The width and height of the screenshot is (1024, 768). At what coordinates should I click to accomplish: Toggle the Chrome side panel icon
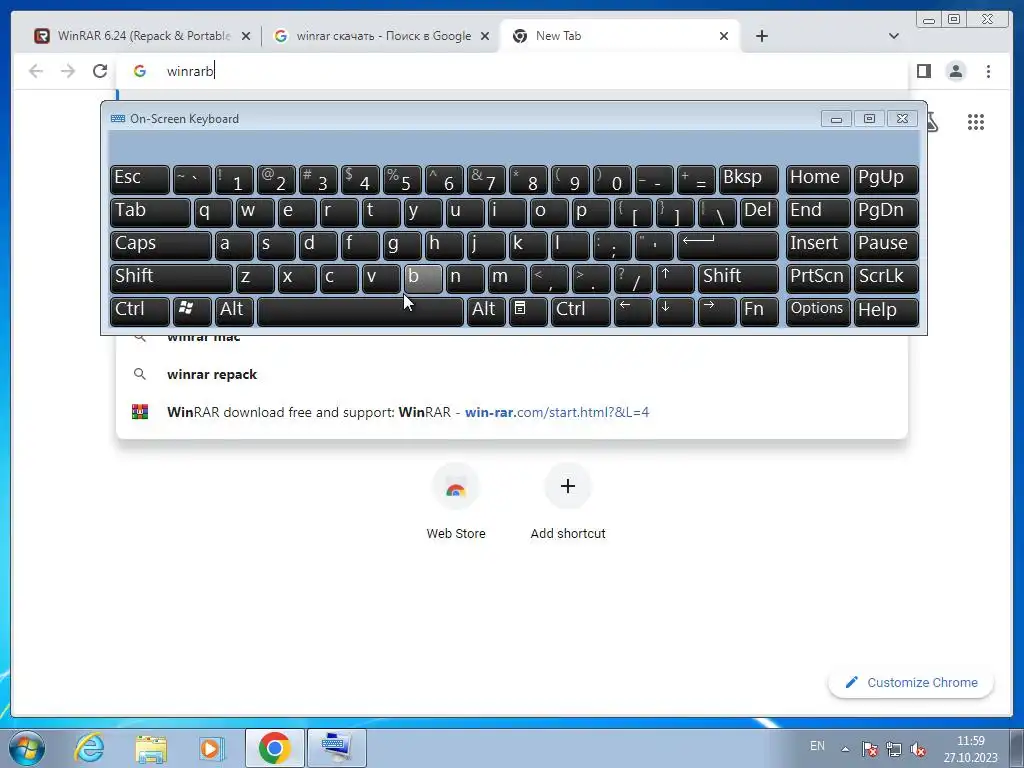tap(923, 71)
